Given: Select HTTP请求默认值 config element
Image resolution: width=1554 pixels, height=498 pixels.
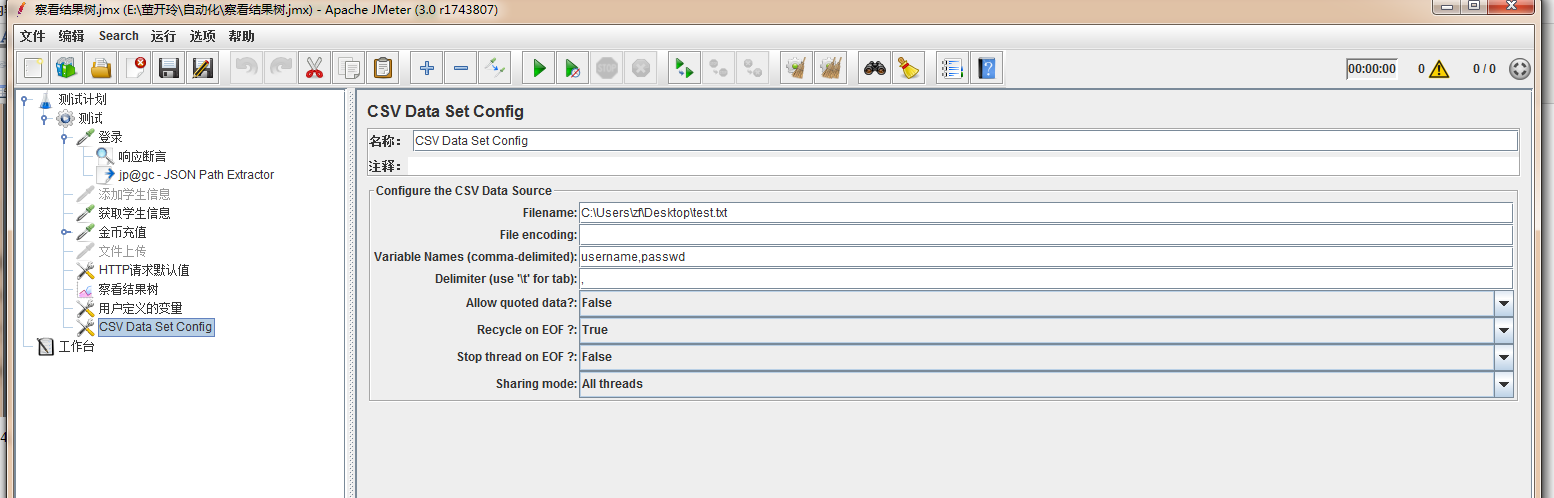Looking at the screenshot, I should pyautogui.click(x=144, y=270).
